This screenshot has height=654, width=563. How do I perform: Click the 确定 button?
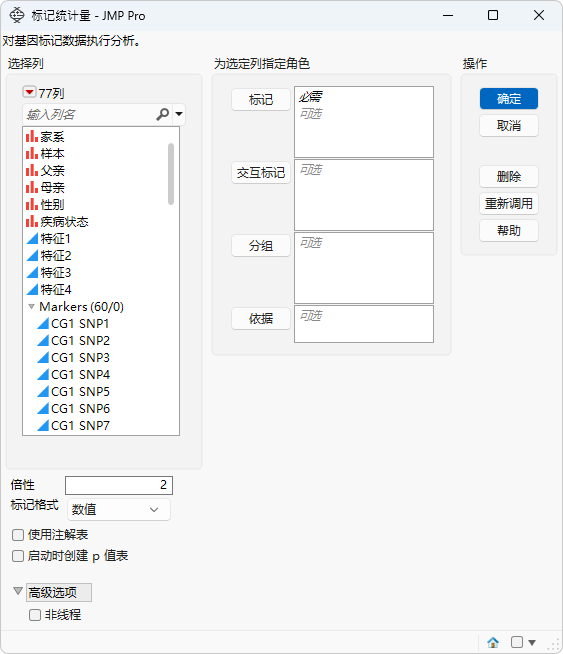509,99
